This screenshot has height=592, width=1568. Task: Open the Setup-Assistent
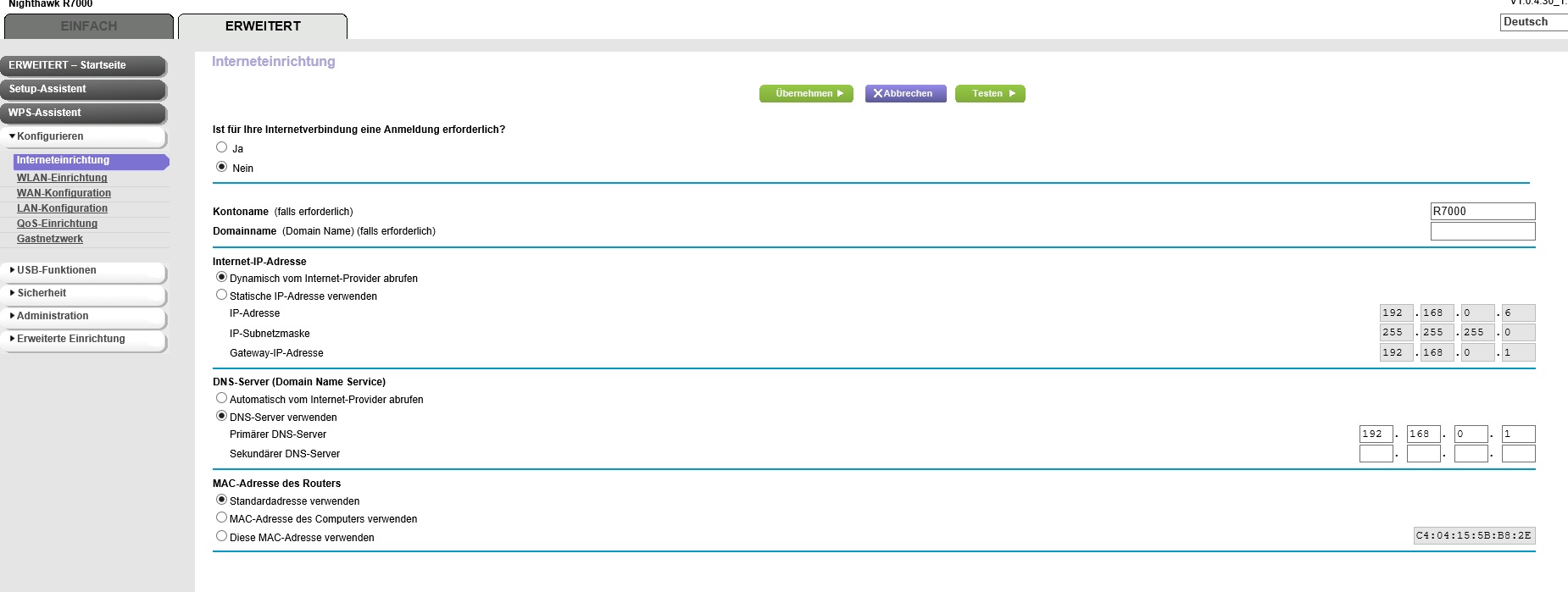tap(83, 89)
